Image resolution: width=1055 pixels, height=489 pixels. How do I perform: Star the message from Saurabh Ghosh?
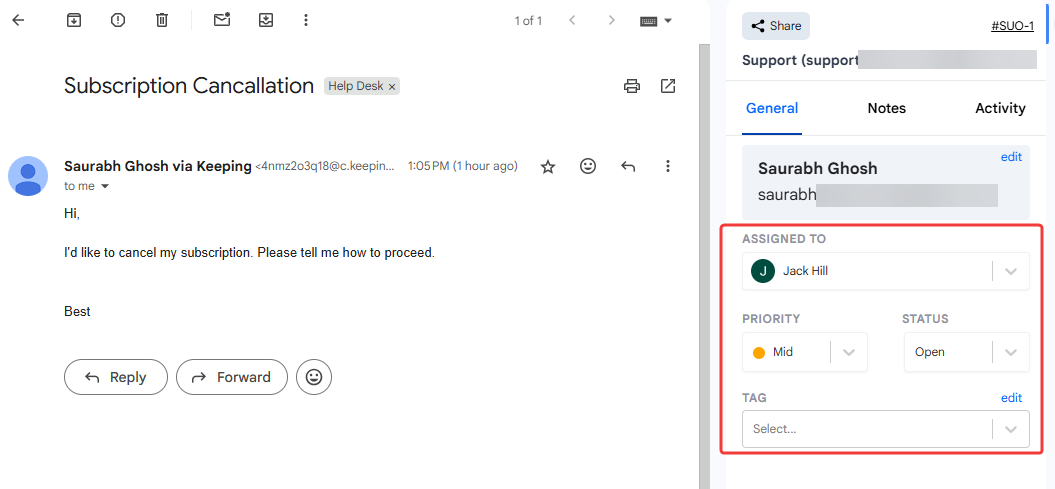(548, 166)
